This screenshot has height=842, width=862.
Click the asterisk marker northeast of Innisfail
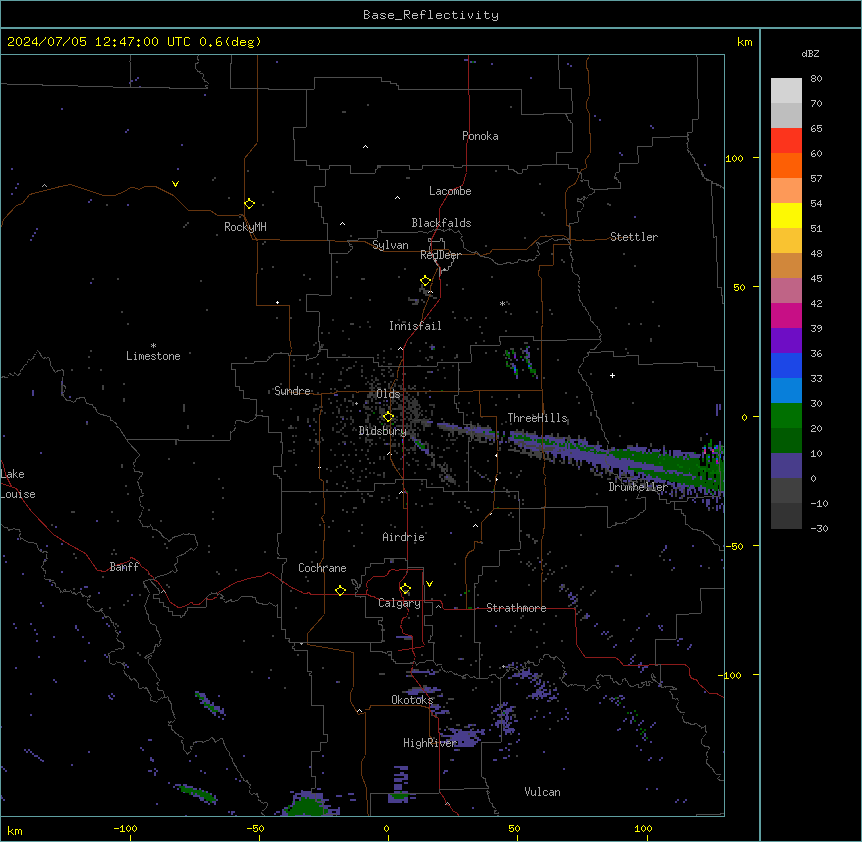pos(502,303)
